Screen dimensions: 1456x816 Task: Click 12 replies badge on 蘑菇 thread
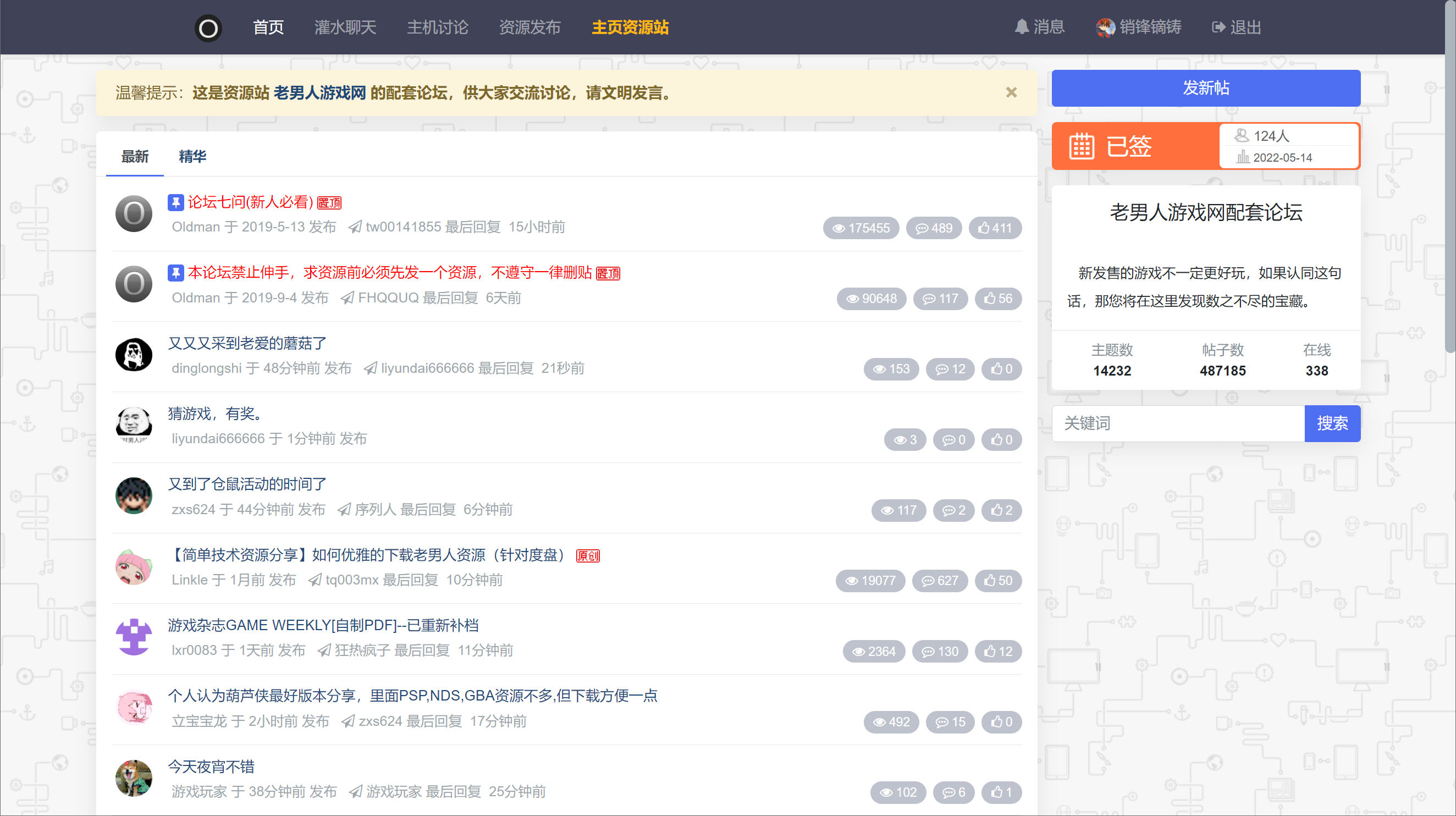tap(950, 369)
